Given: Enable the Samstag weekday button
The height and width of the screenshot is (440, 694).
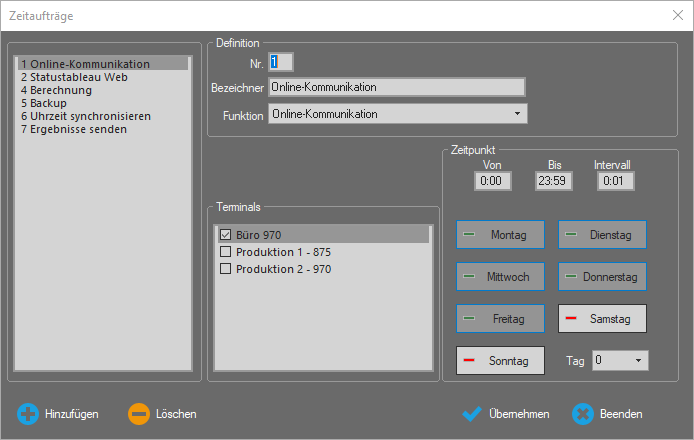Looking at the screenshot, I should coord(602,318).
